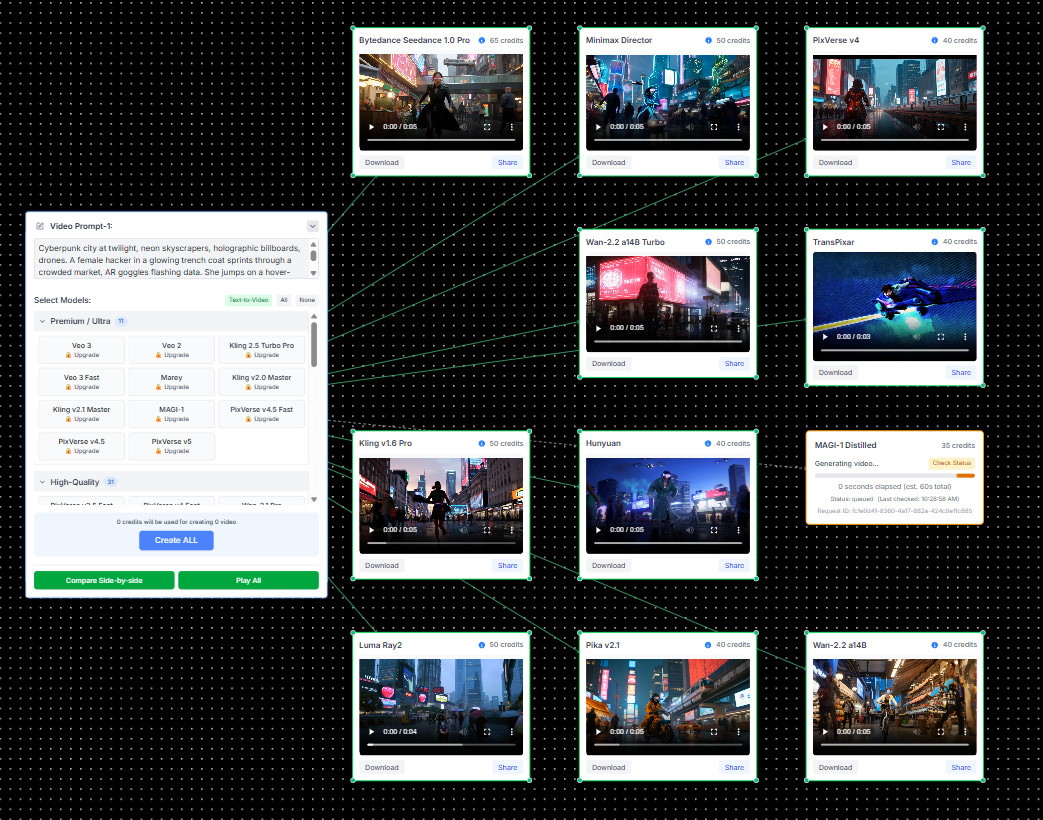
Task: Mute the Minimax Director video
Action: click(x=690, y=127)
